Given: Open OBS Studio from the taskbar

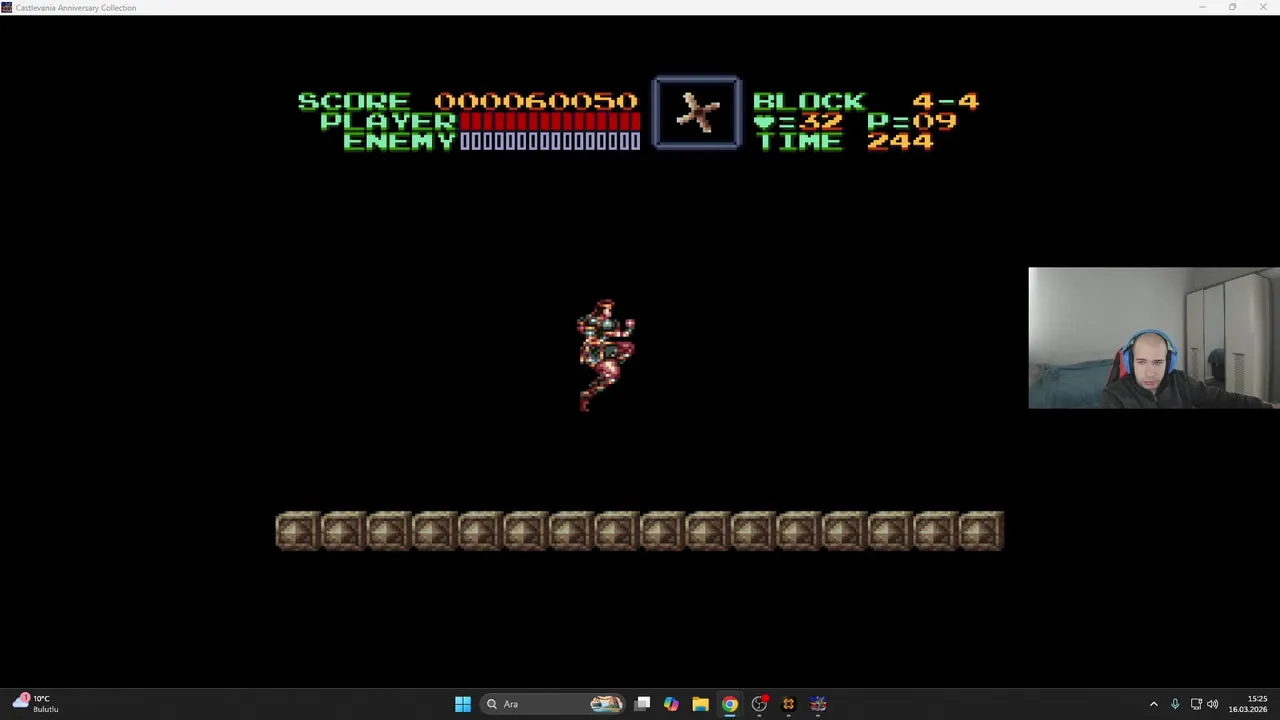Looking at the screenshot, I should [760, 704].
